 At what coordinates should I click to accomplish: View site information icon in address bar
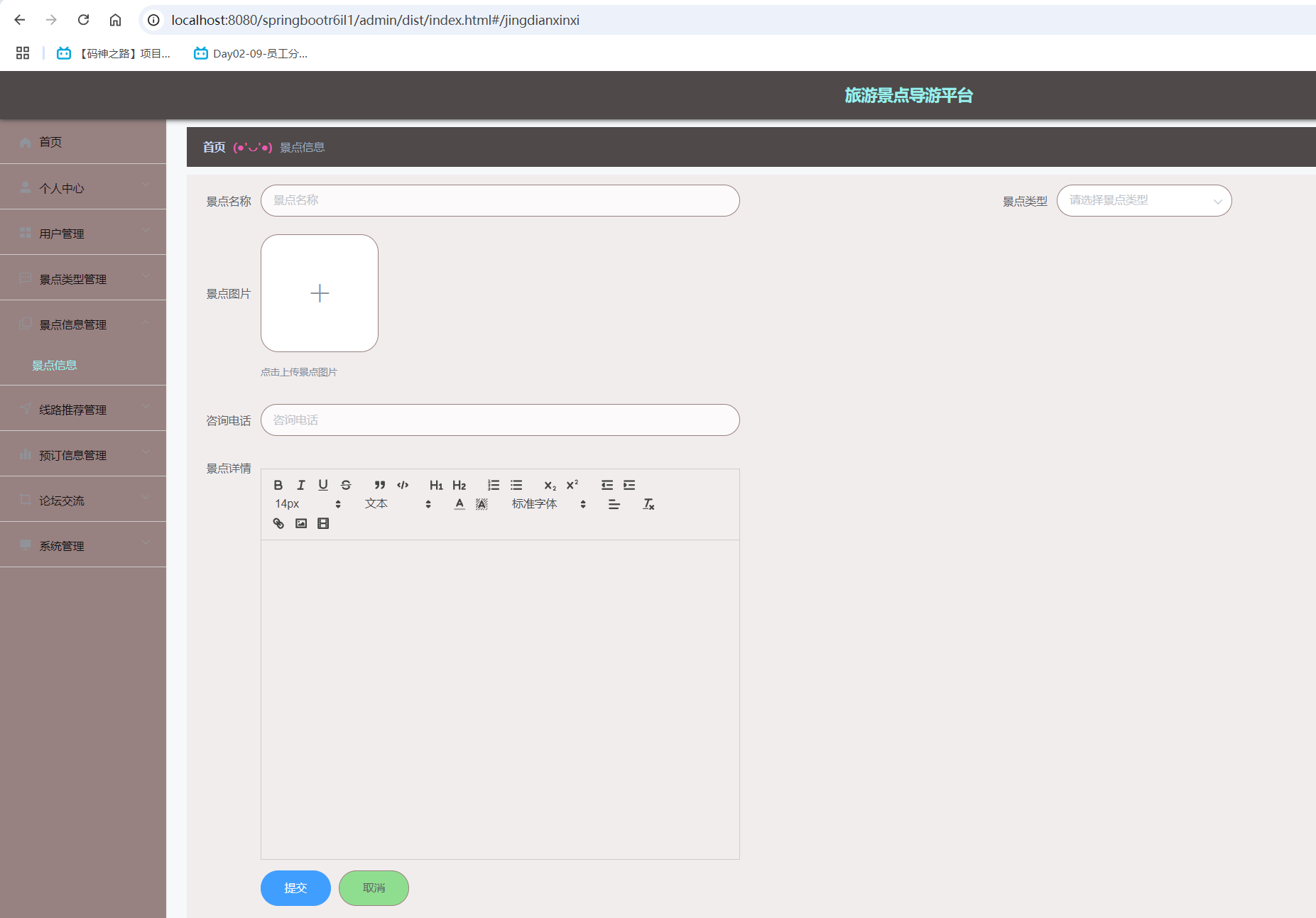tap(153, 20)
